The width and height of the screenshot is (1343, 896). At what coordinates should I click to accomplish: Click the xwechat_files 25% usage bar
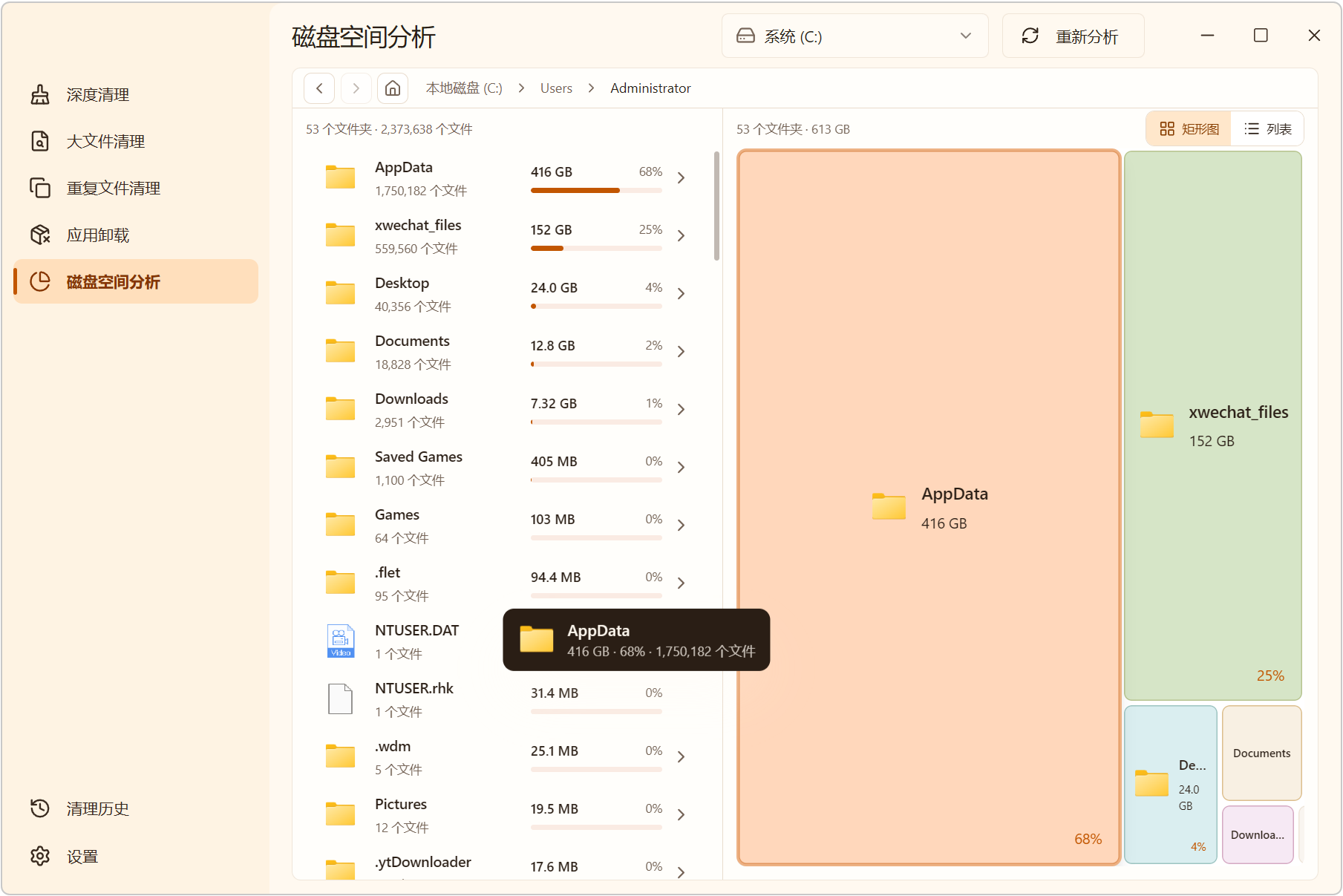click(x=596, y=249)
